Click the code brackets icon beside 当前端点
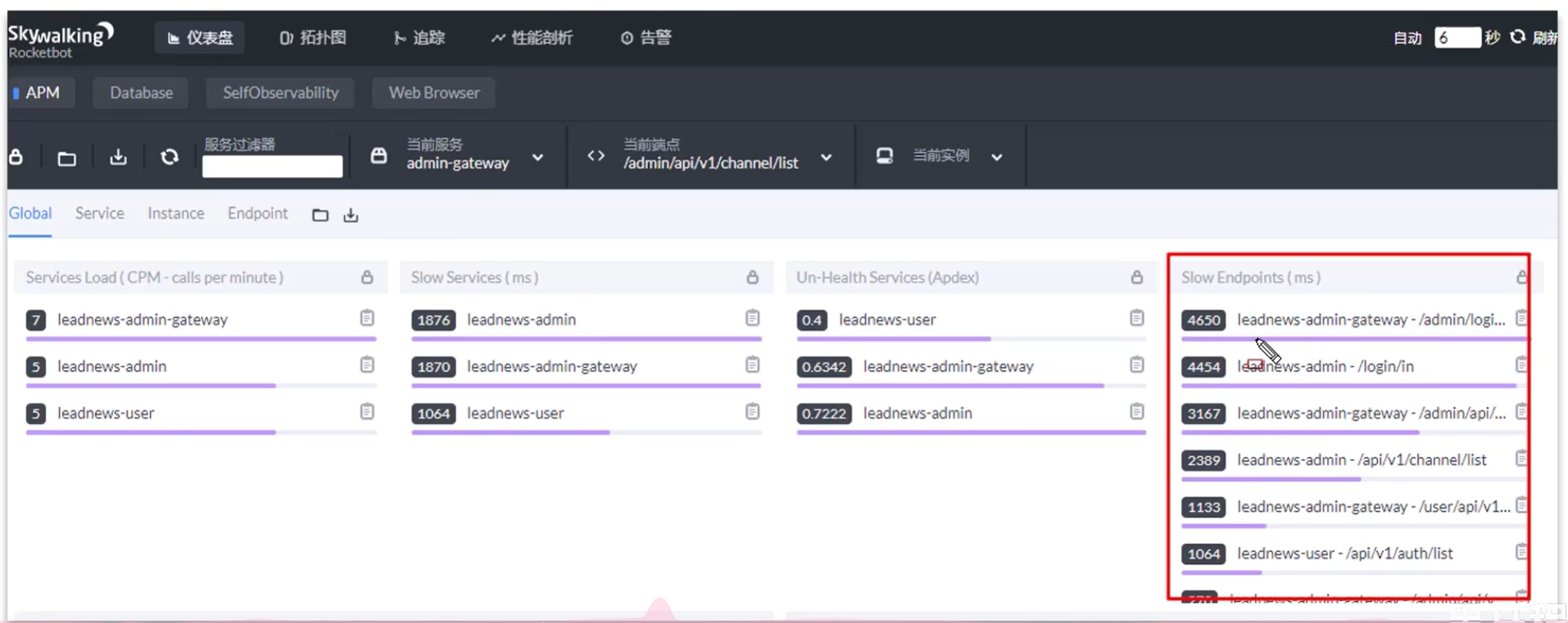 (595, 156)
